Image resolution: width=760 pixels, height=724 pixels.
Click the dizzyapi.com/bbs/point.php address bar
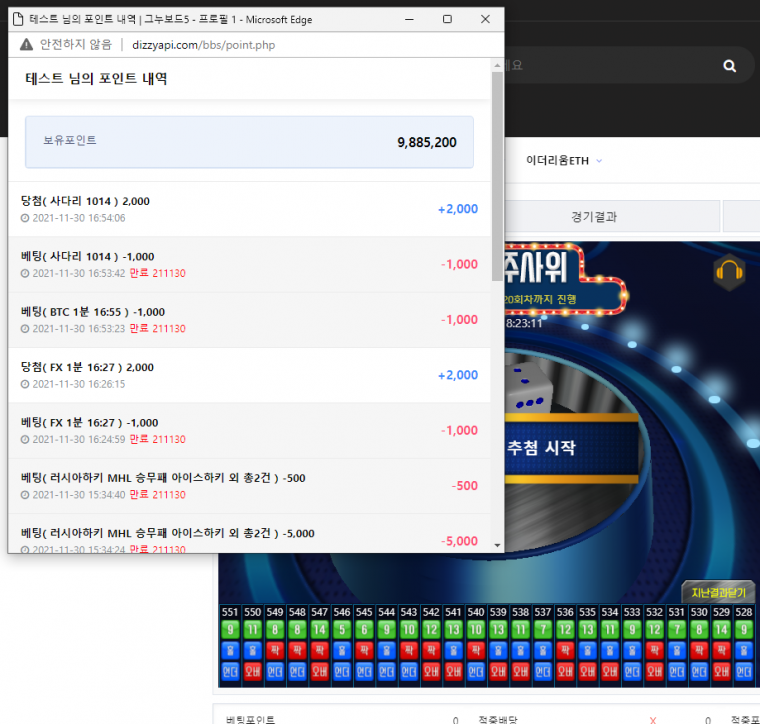point(204,45)
